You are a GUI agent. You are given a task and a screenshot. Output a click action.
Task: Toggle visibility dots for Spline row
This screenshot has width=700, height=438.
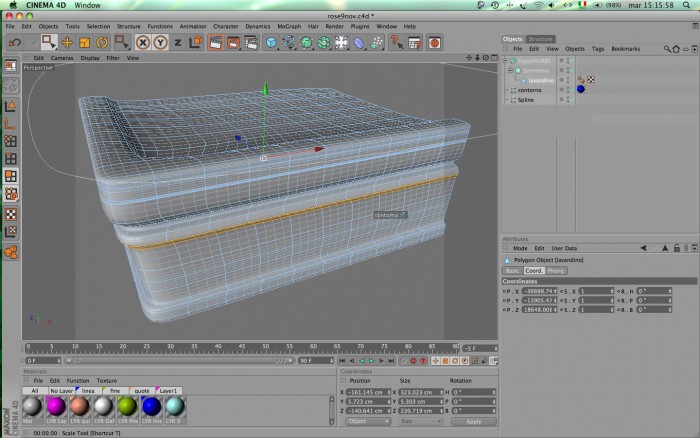click(568, 100)
